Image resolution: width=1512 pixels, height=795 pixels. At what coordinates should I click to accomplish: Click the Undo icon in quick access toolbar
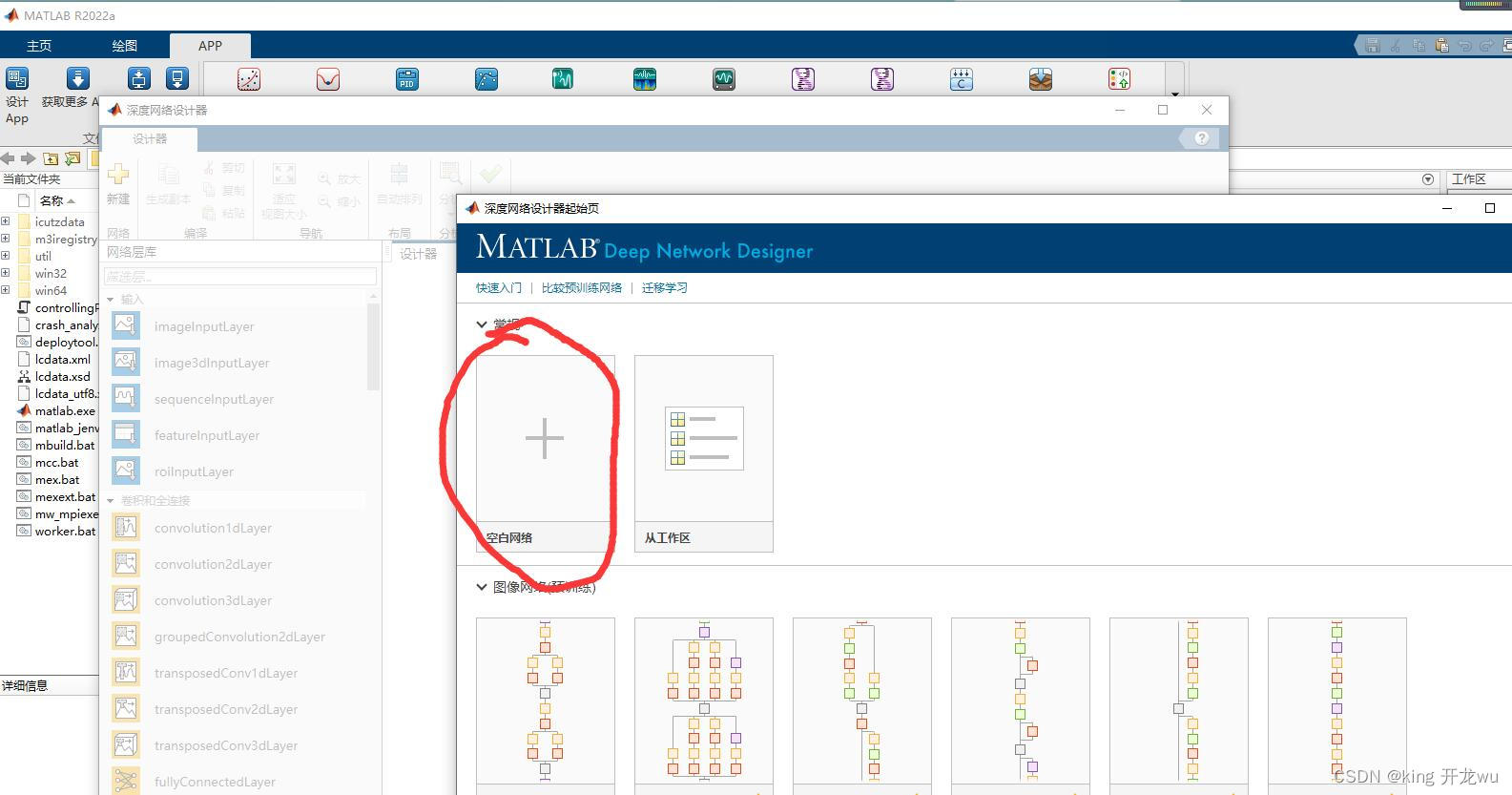point(1465,46)
